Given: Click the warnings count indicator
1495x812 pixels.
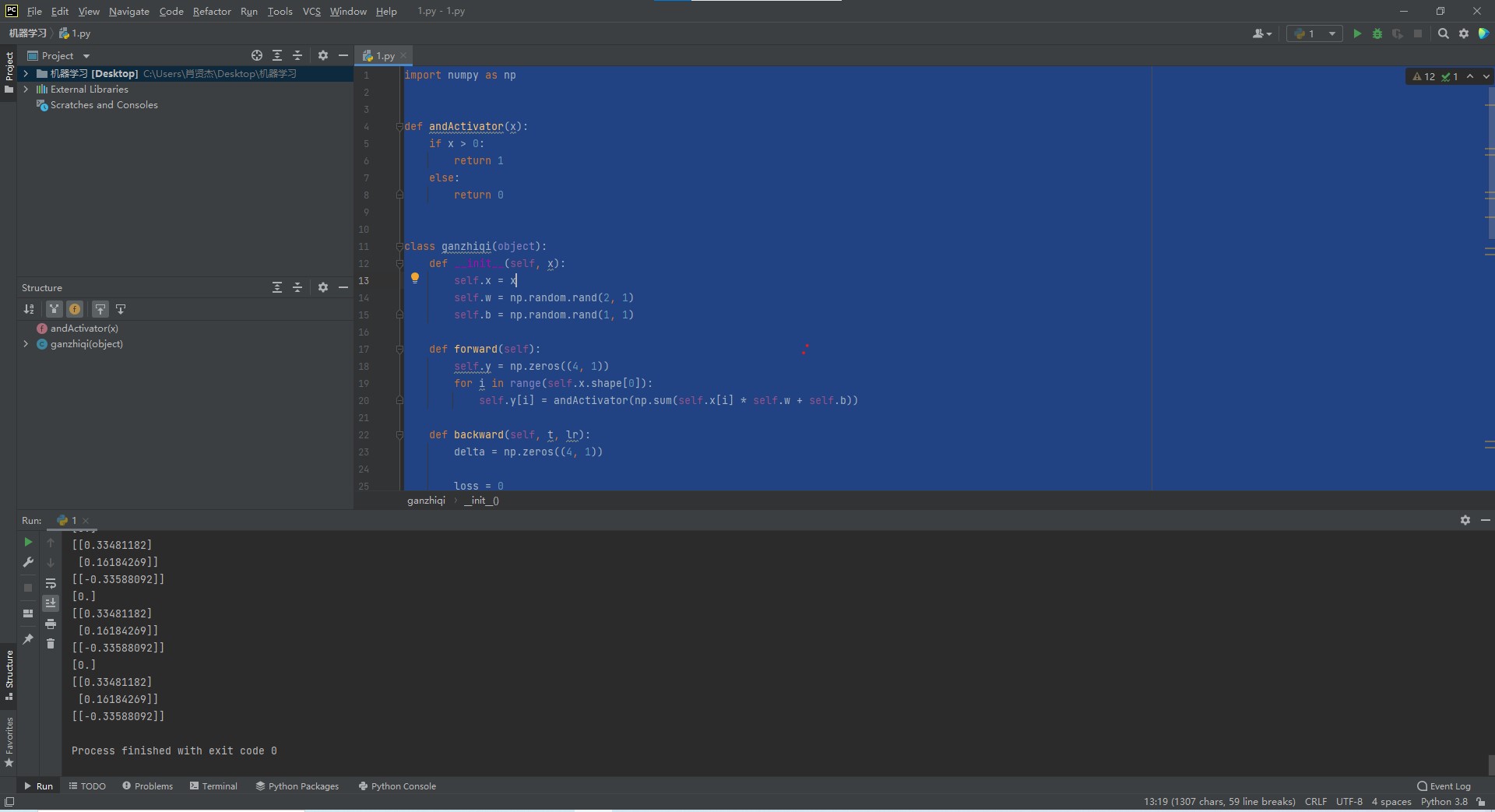Looking at the screenshot, I should [x=1424, y=76].
